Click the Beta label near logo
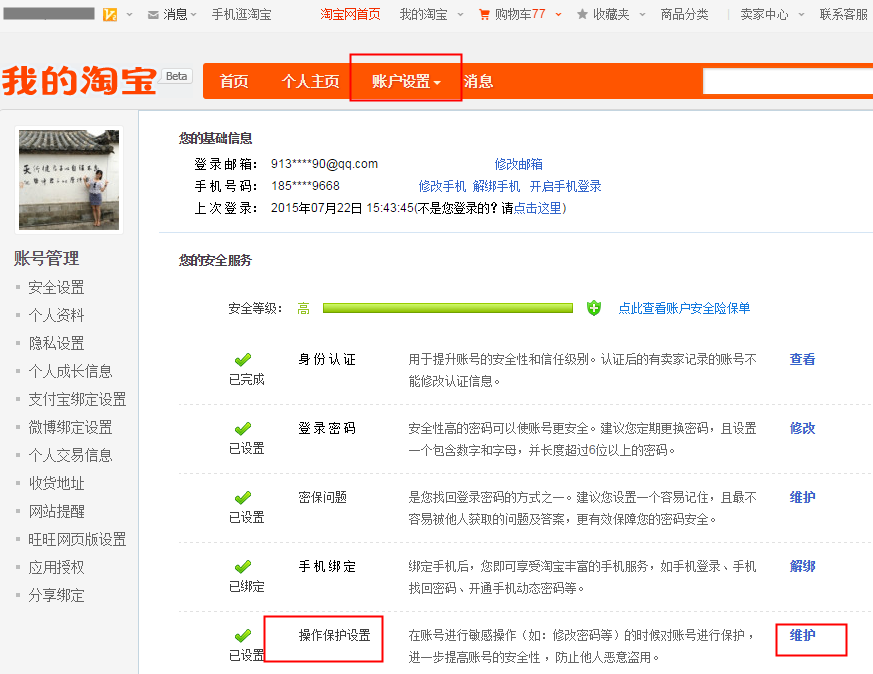The height and width of the screenshot is (674, 873). tap(176, 76)
